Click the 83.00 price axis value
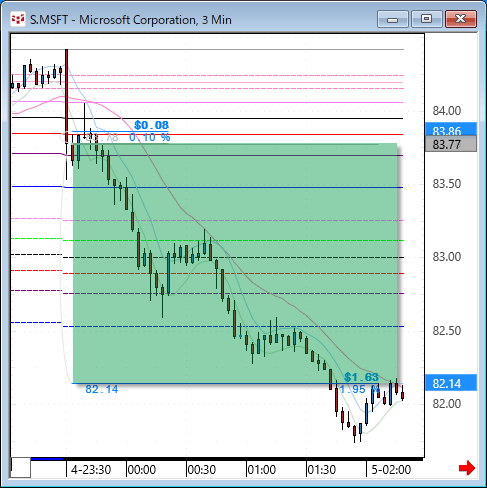This screenshot has height=488, width=487. pos(447,257)
